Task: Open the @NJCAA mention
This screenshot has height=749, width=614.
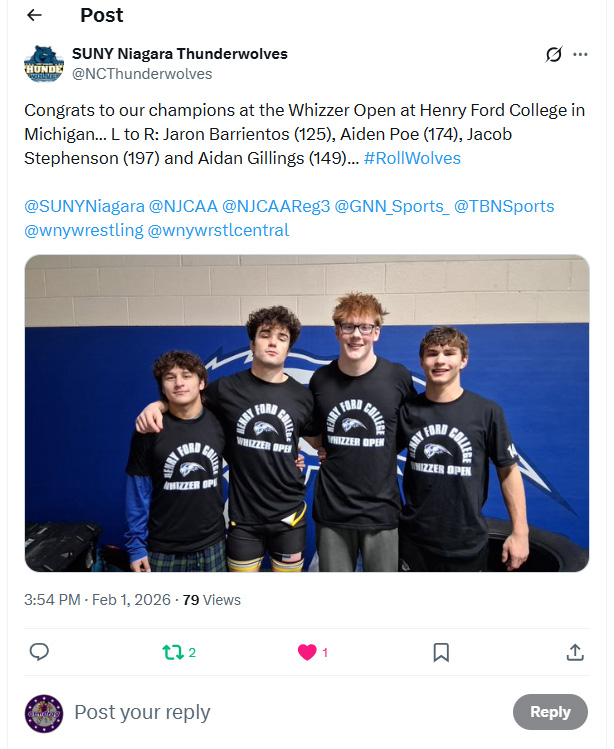Action: coord(183,206)
